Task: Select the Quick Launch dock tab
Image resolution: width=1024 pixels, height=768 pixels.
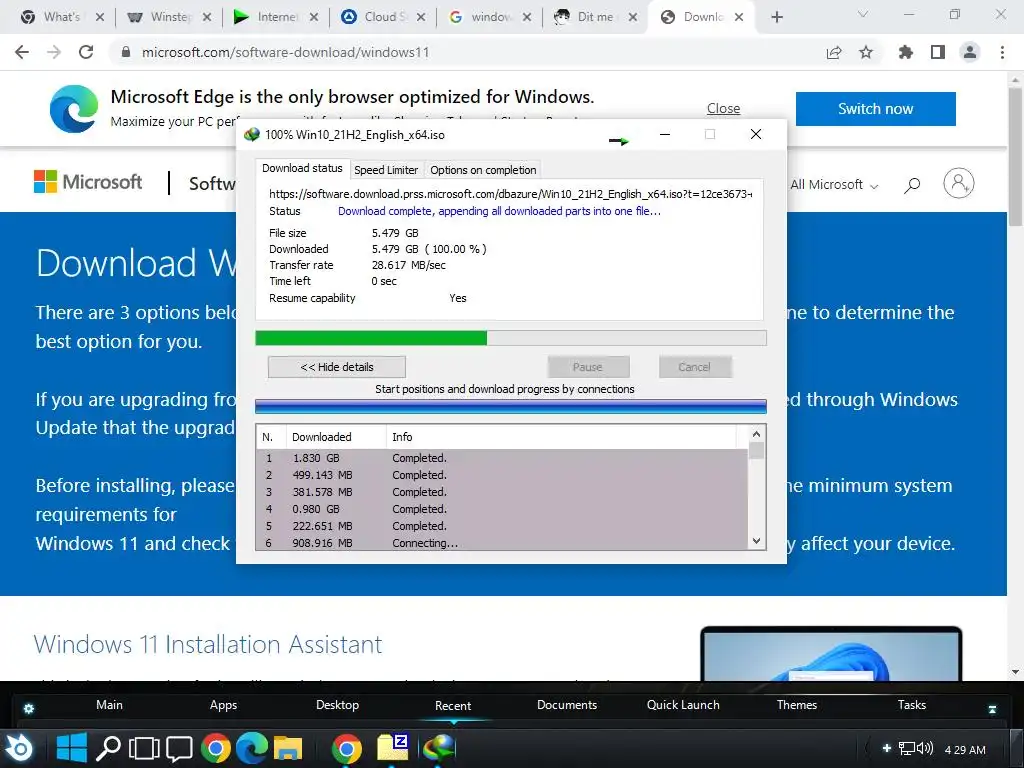Action: 683,705
